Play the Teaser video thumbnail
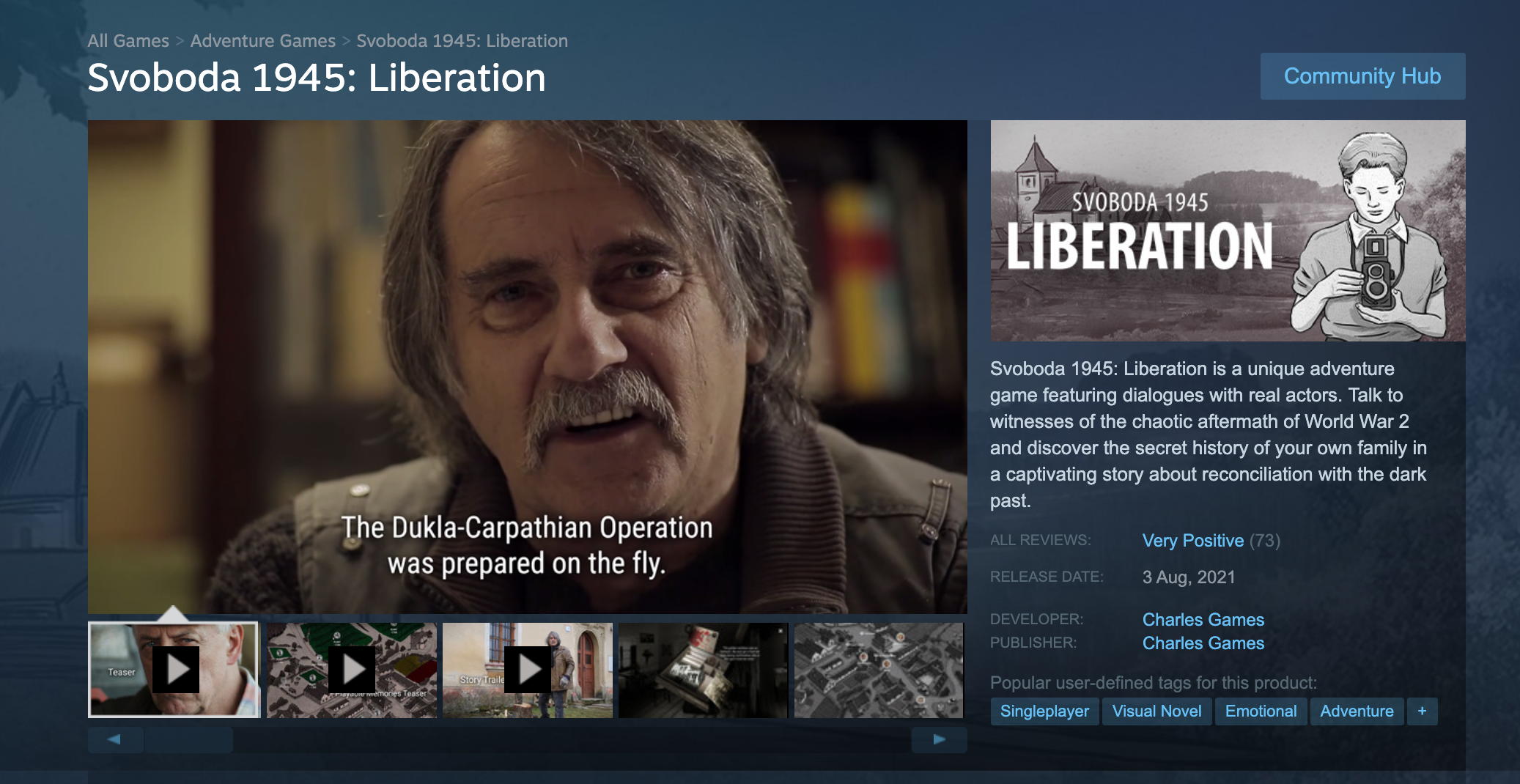Viewport: 1520px width, 784px height. click(x=174, y=670)
